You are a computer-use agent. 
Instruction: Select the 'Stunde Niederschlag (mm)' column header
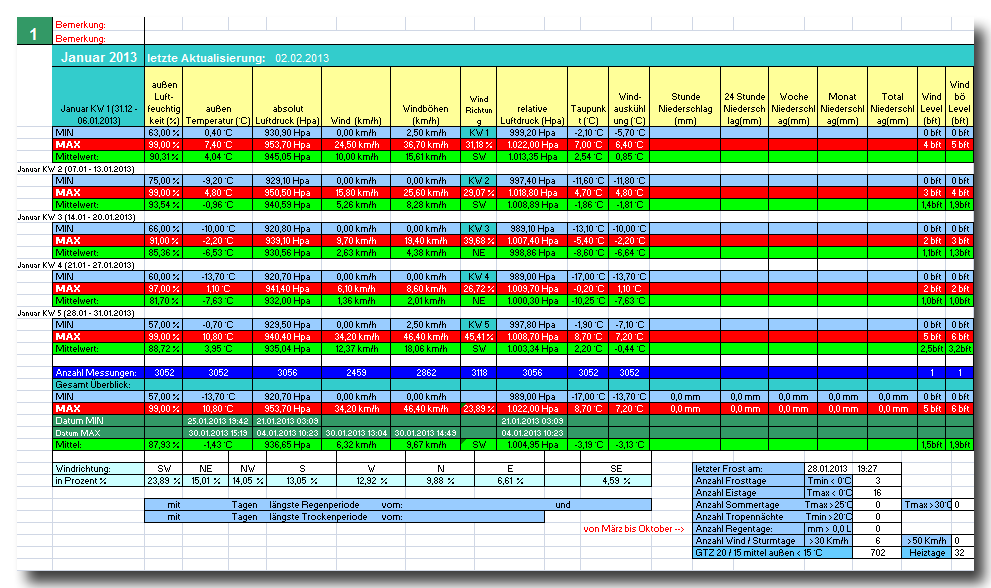pyautogui.click(x=685, y=97)
